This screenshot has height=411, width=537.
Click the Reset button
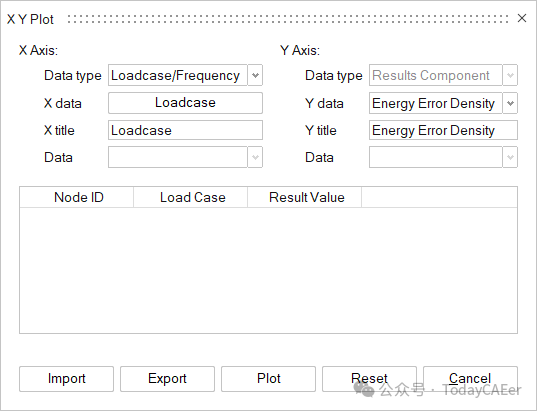[369, 379]
